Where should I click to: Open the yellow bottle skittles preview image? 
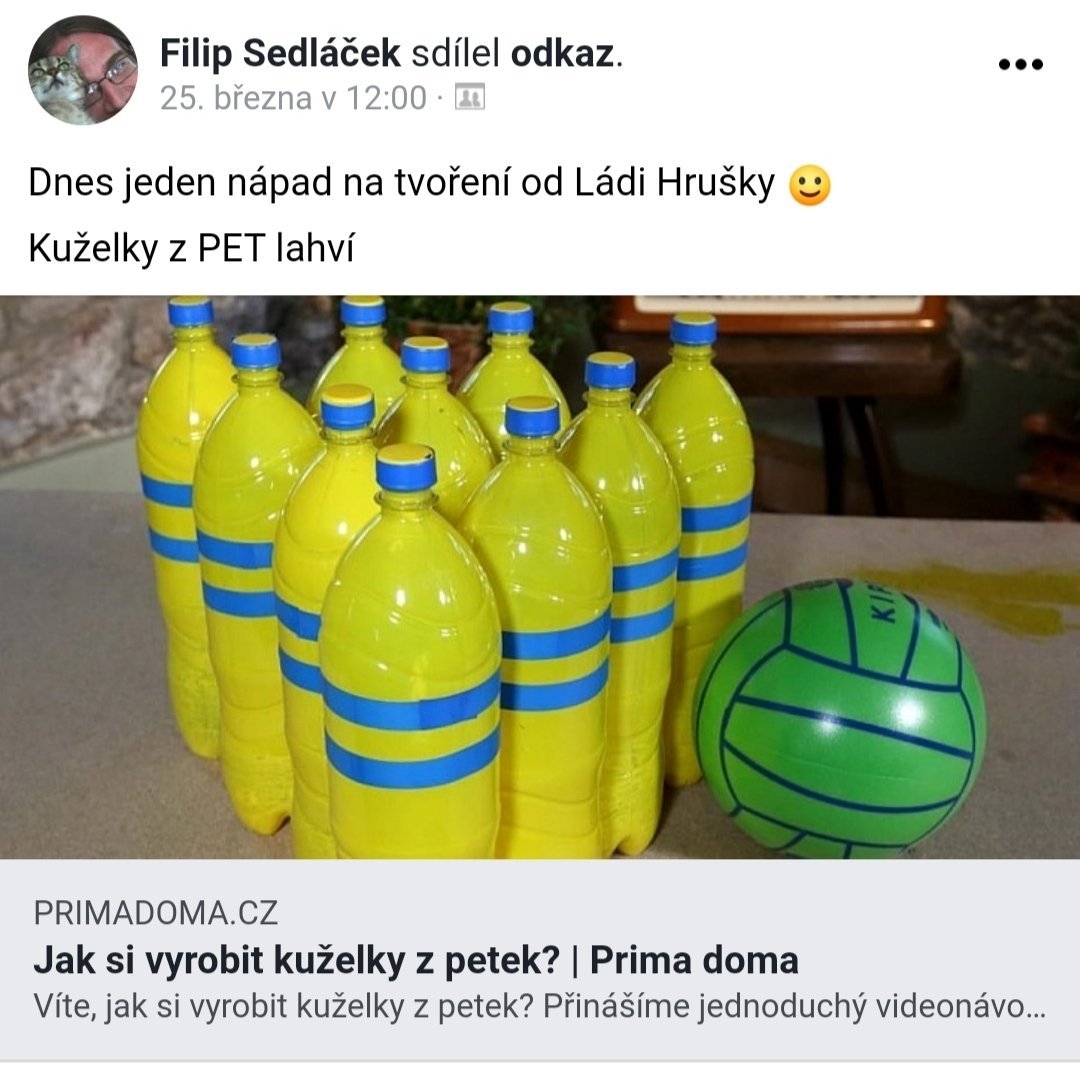click(540, 577)
